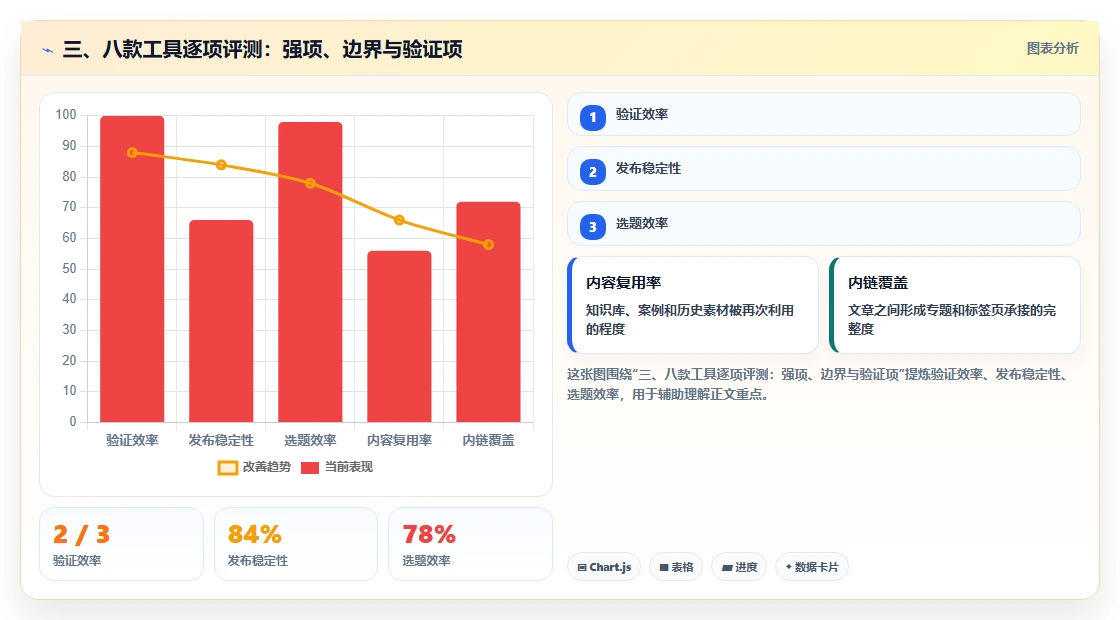Screen dimensions: 1120x620
Task: Click the 50 value on the y-axis
Action: (69, 269)
